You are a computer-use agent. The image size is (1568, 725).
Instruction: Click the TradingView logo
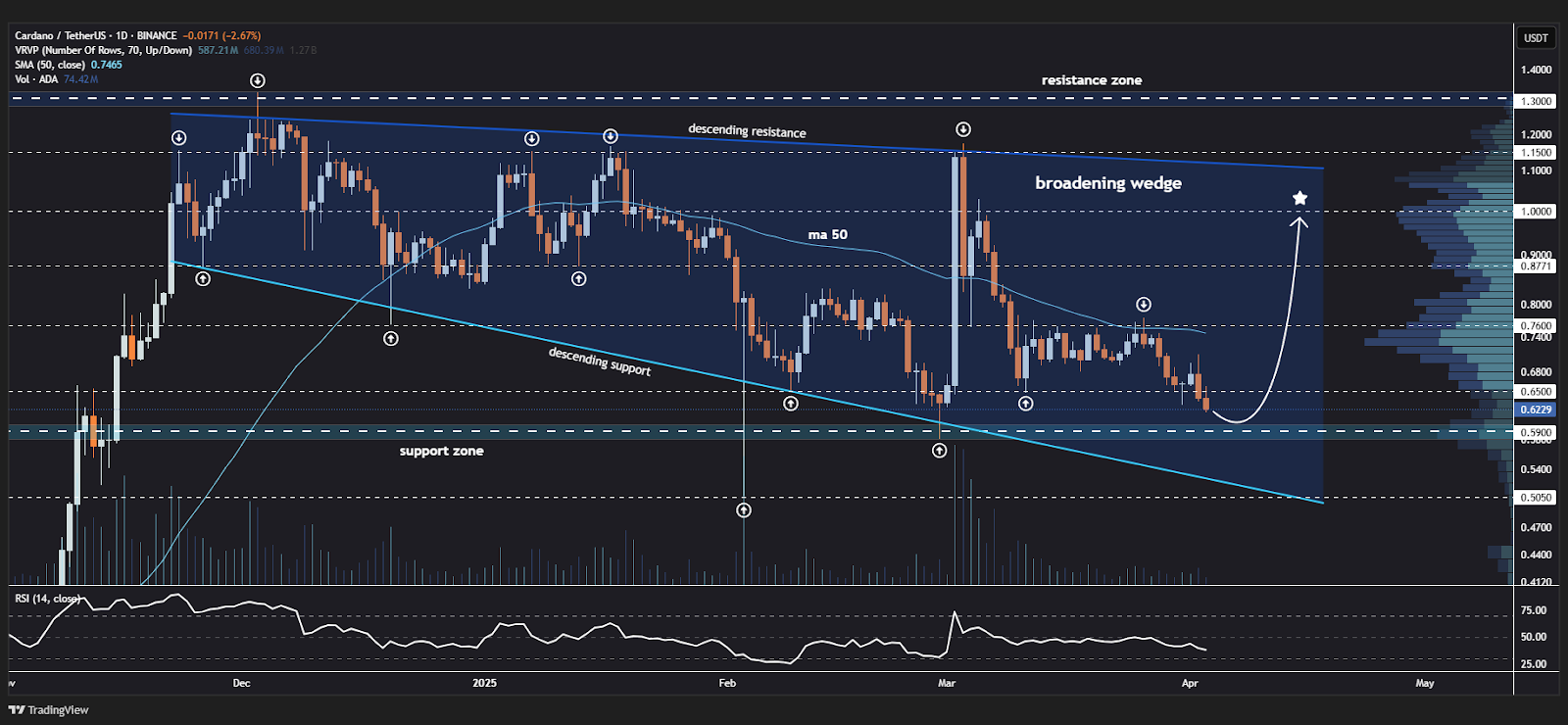49,709
